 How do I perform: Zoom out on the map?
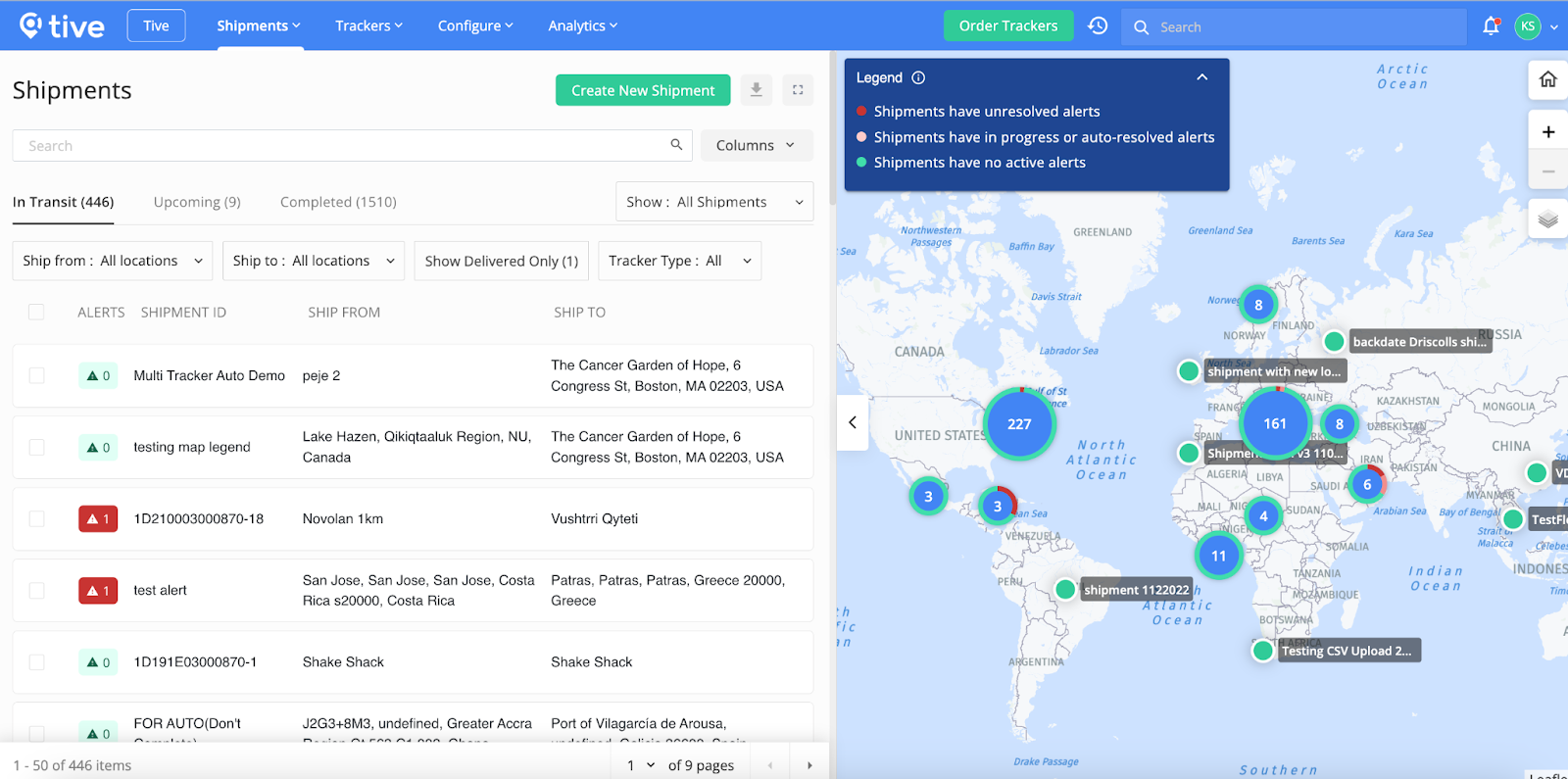tap(1548, 170)
